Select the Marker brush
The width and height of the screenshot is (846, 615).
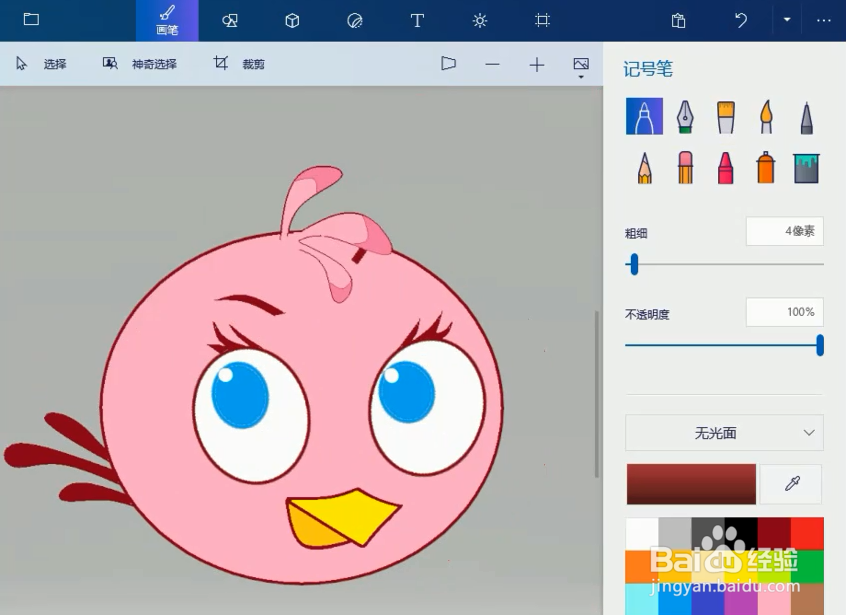[x=644, y=116]
